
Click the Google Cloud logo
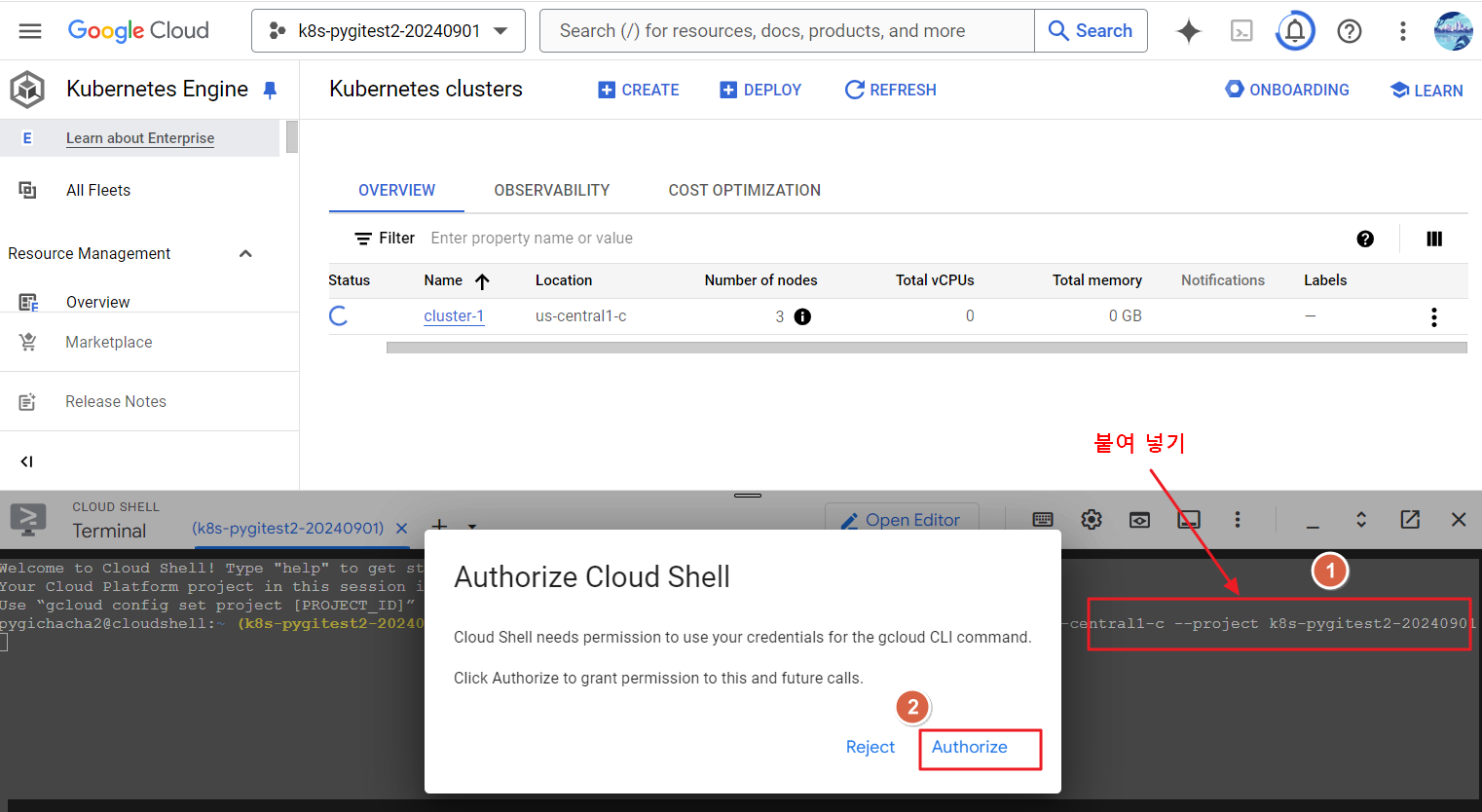click(x=138, y=31)
